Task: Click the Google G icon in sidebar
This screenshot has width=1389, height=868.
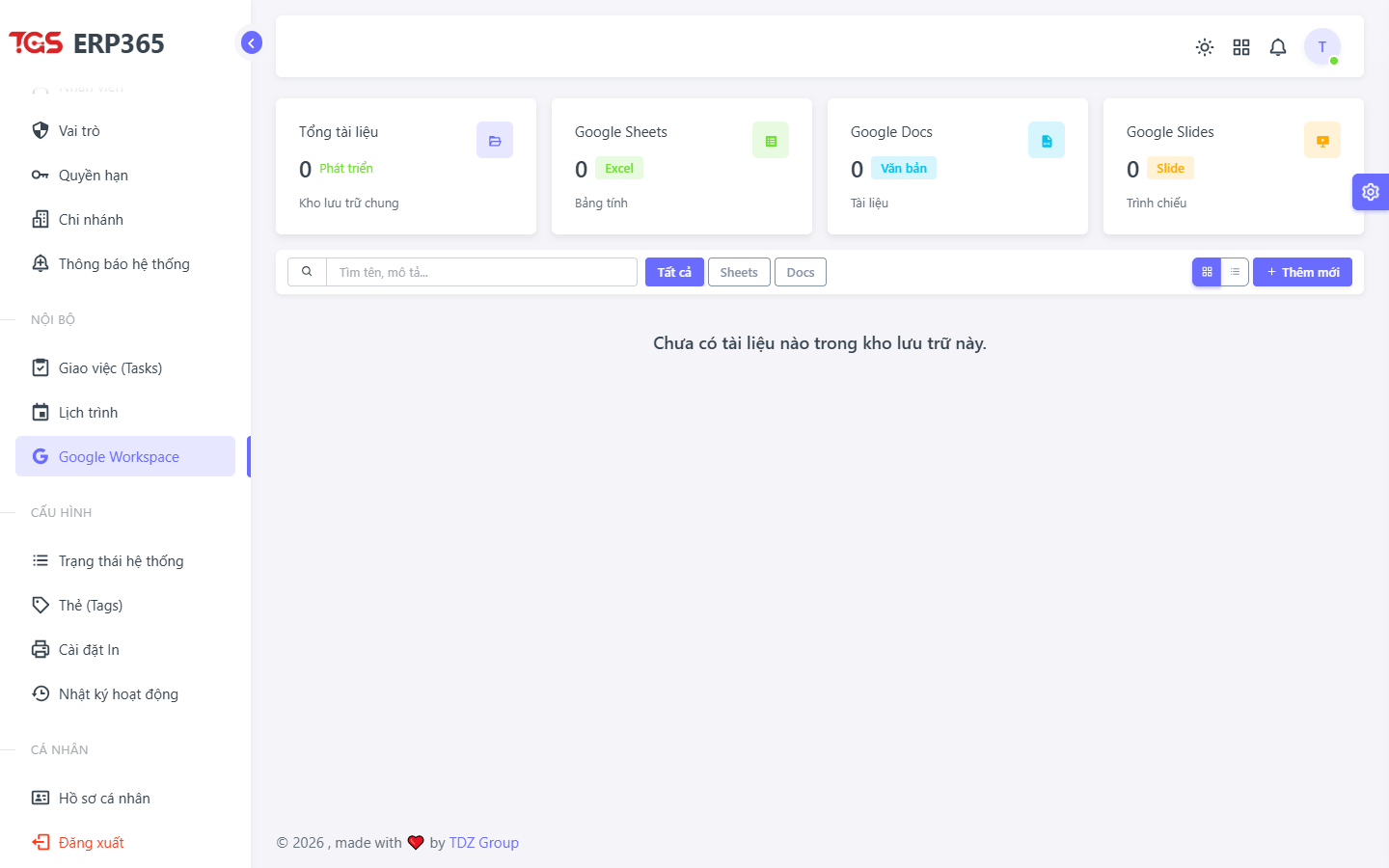Action: click(41, 456)
